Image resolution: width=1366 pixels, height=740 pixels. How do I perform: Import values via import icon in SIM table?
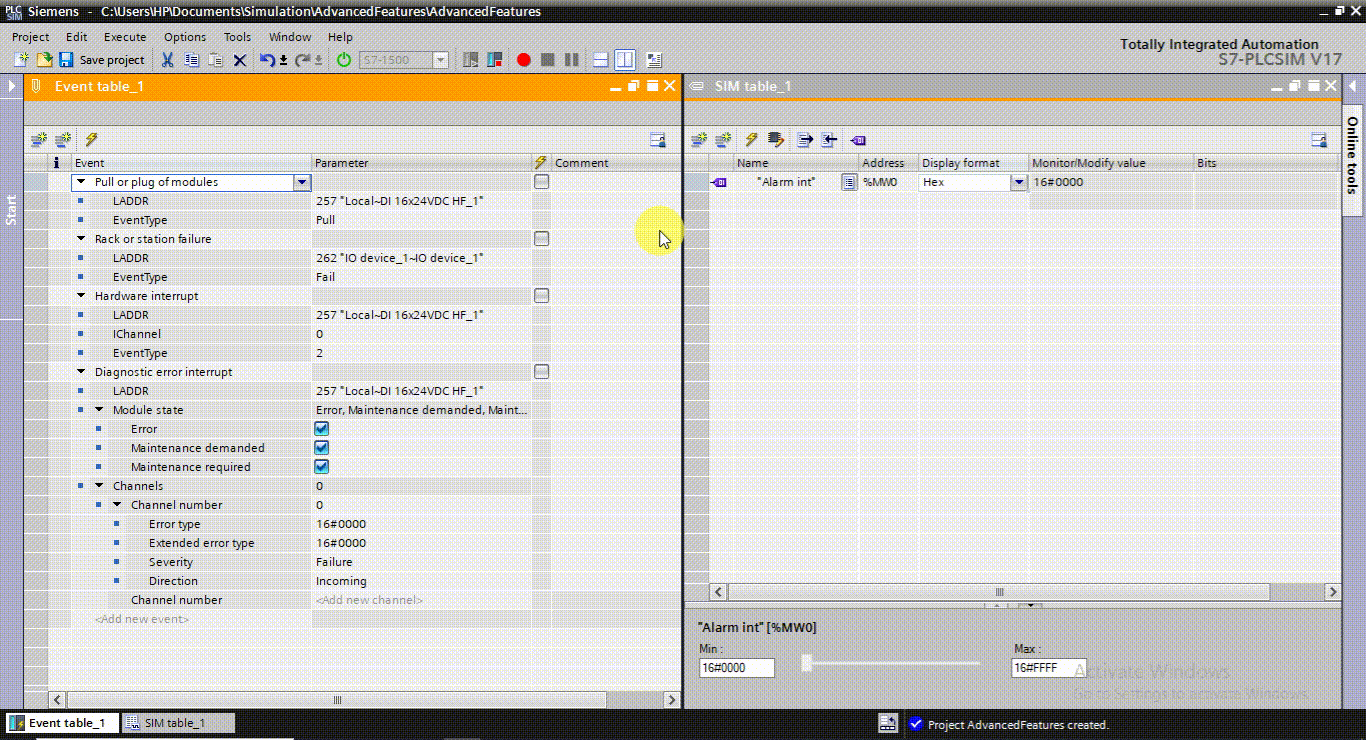(829, 140)
